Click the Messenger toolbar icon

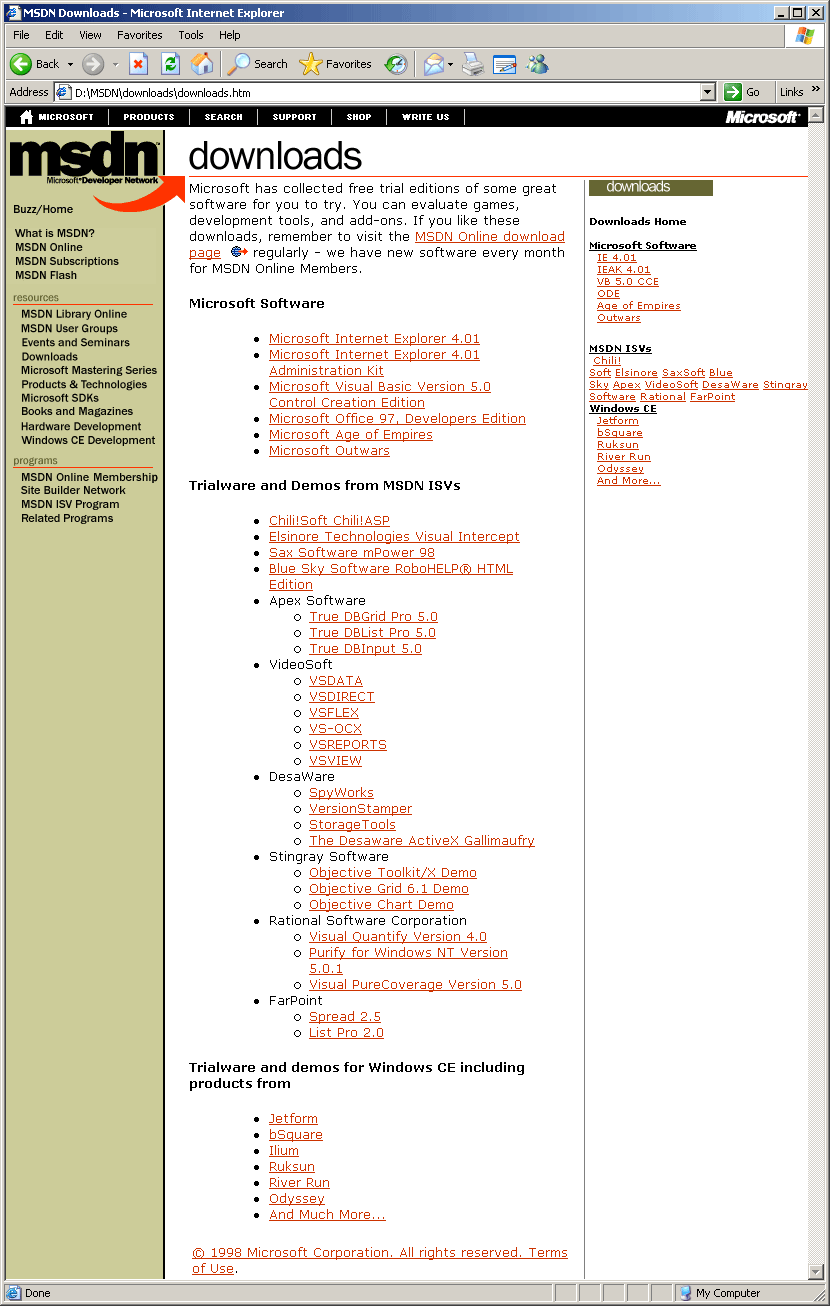pyautogui.click(x=538, y=64)
